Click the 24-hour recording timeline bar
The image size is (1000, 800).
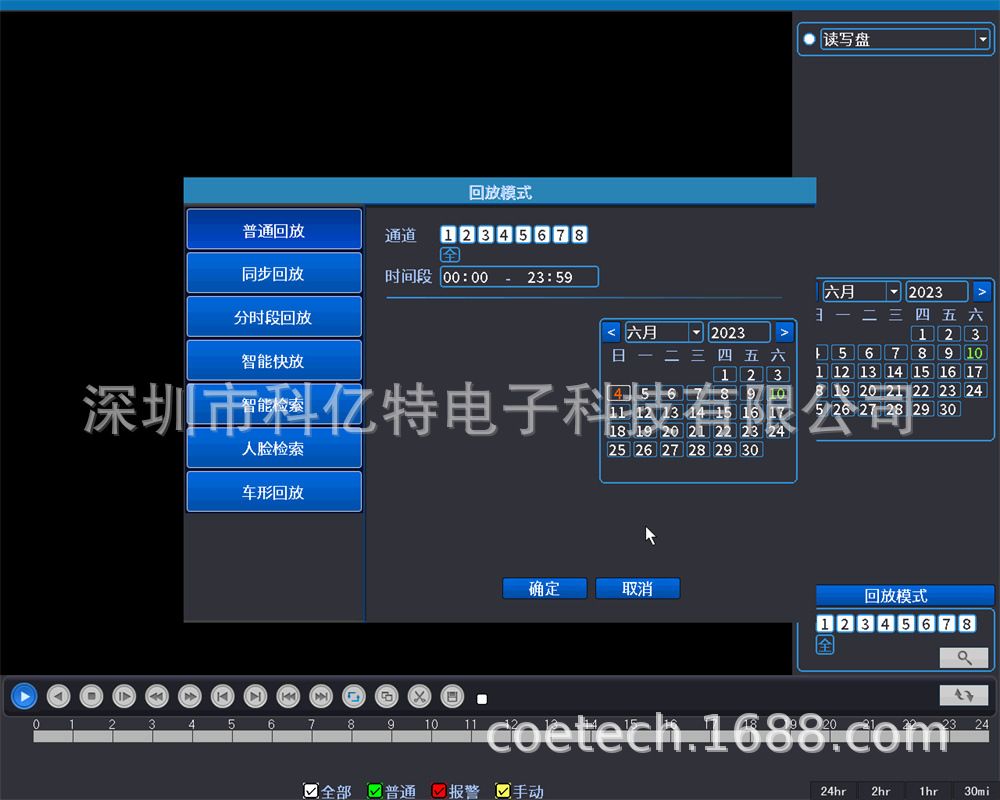511,736
